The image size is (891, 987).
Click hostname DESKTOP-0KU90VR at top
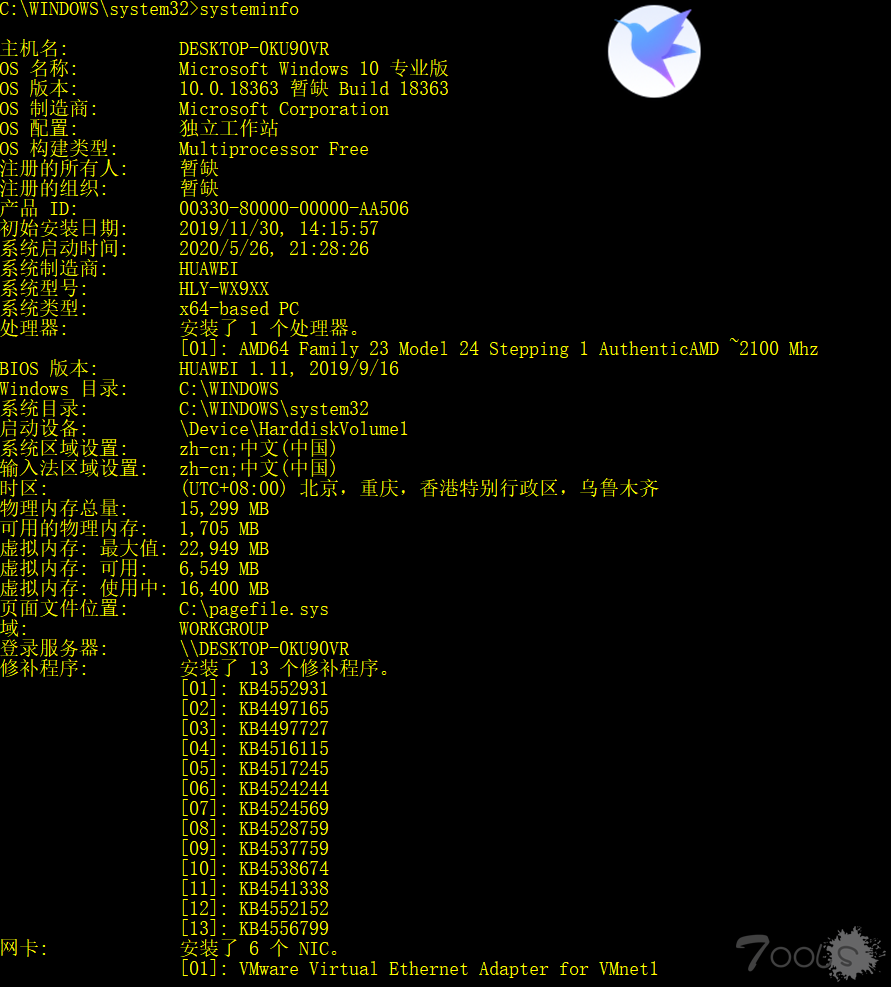[254, 49]
